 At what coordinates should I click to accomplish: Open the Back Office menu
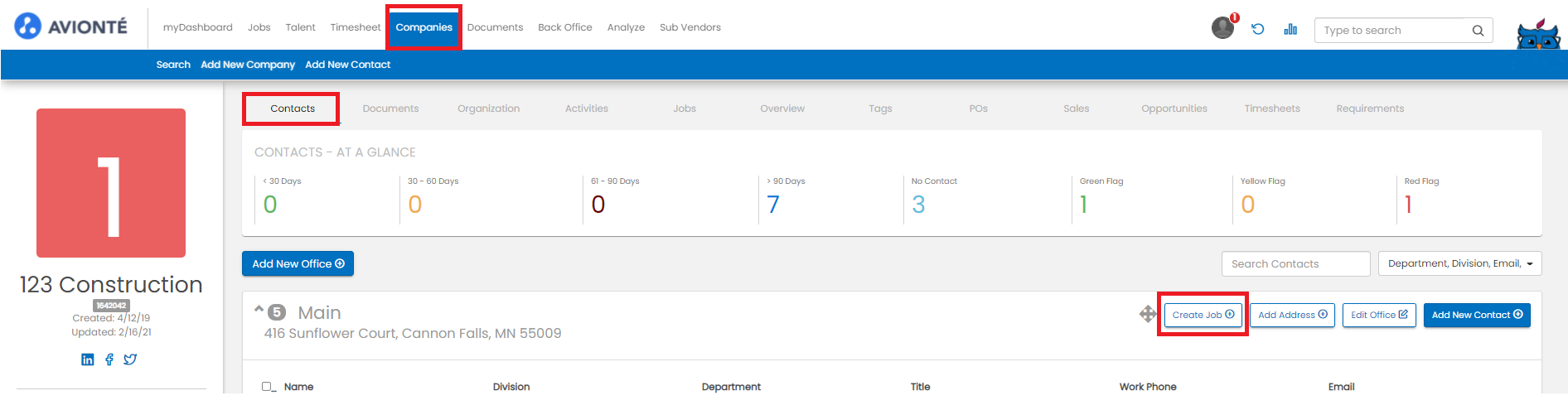pyautogui.click(x=565, y=27)
